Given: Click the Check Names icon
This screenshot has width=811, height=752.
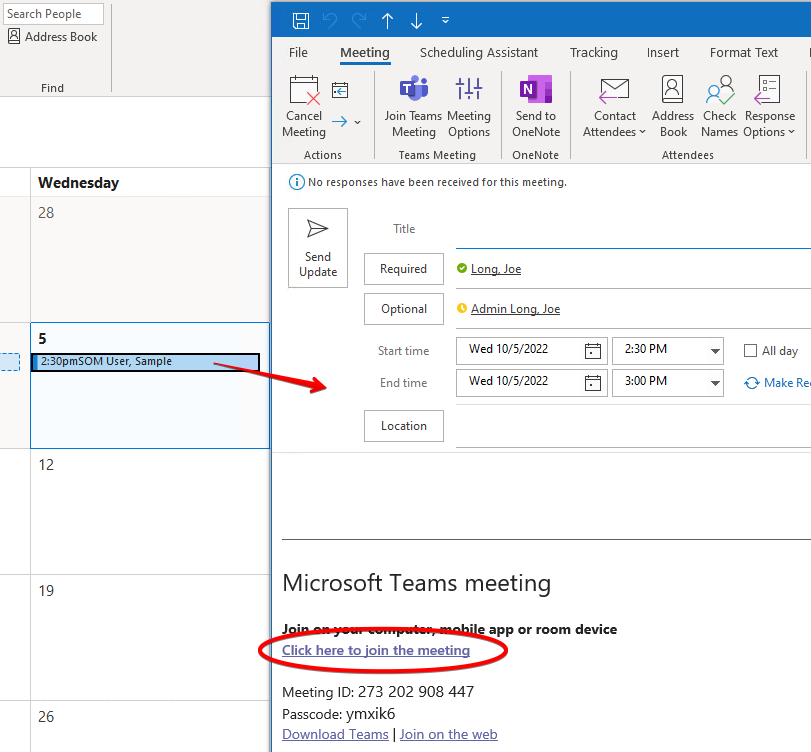Looking at the screenshot, I should coord(719,107).
